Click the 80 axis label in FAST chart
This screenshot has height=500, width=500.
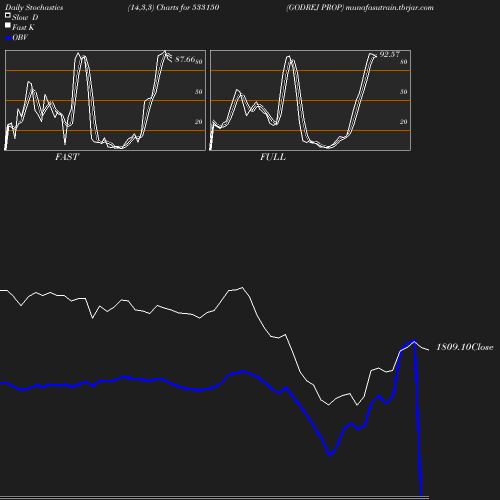(x=199, y=62)
